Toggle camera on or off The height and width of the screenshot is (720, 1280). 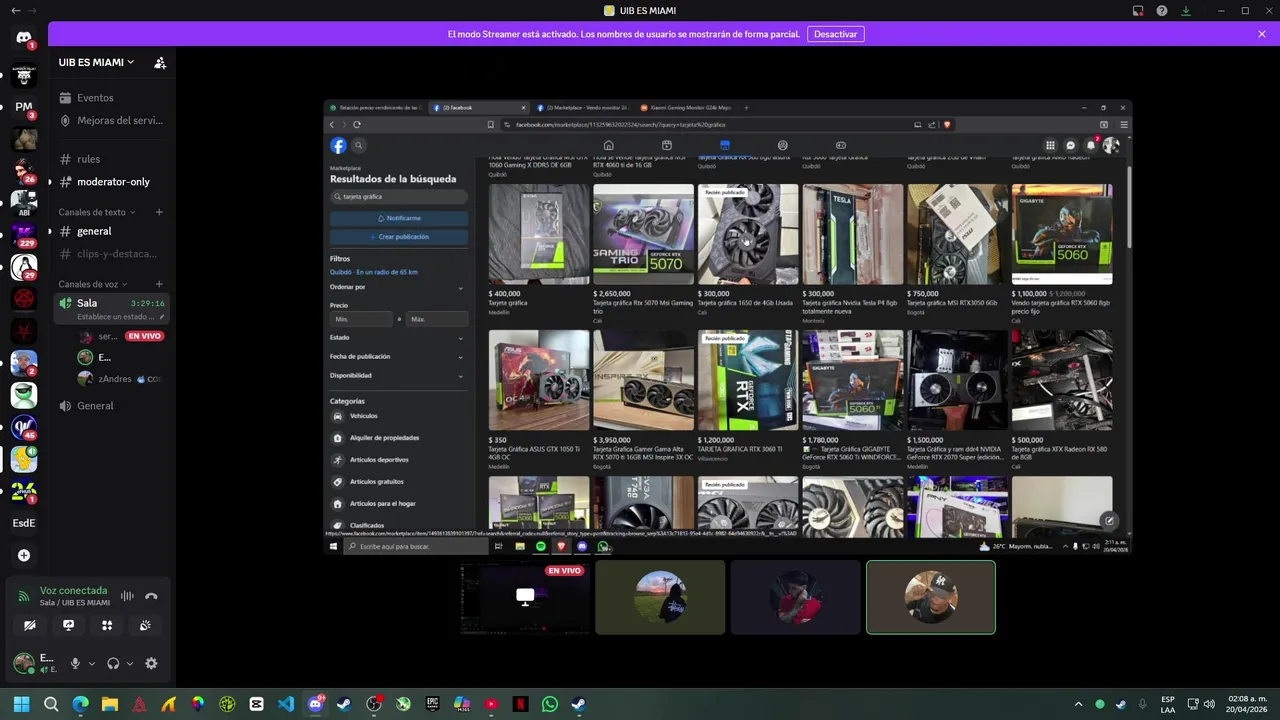(30, 625)
